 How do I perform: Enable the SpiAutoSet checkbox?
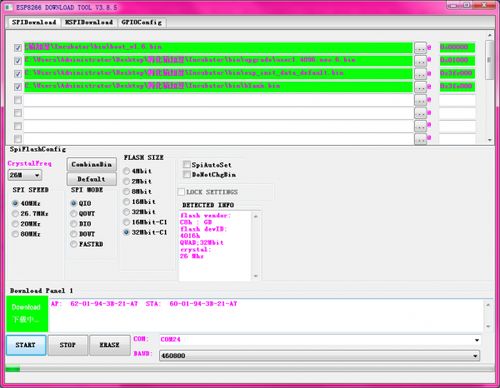(x=187, y=164)
